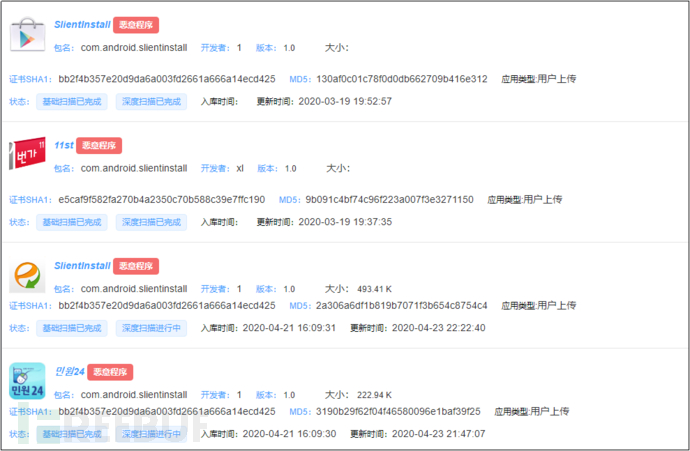Select MD5 value 130af0c01c78f0d0db662709b416e312
Screen dimensions: 690x451
click(x=402, y=79)
